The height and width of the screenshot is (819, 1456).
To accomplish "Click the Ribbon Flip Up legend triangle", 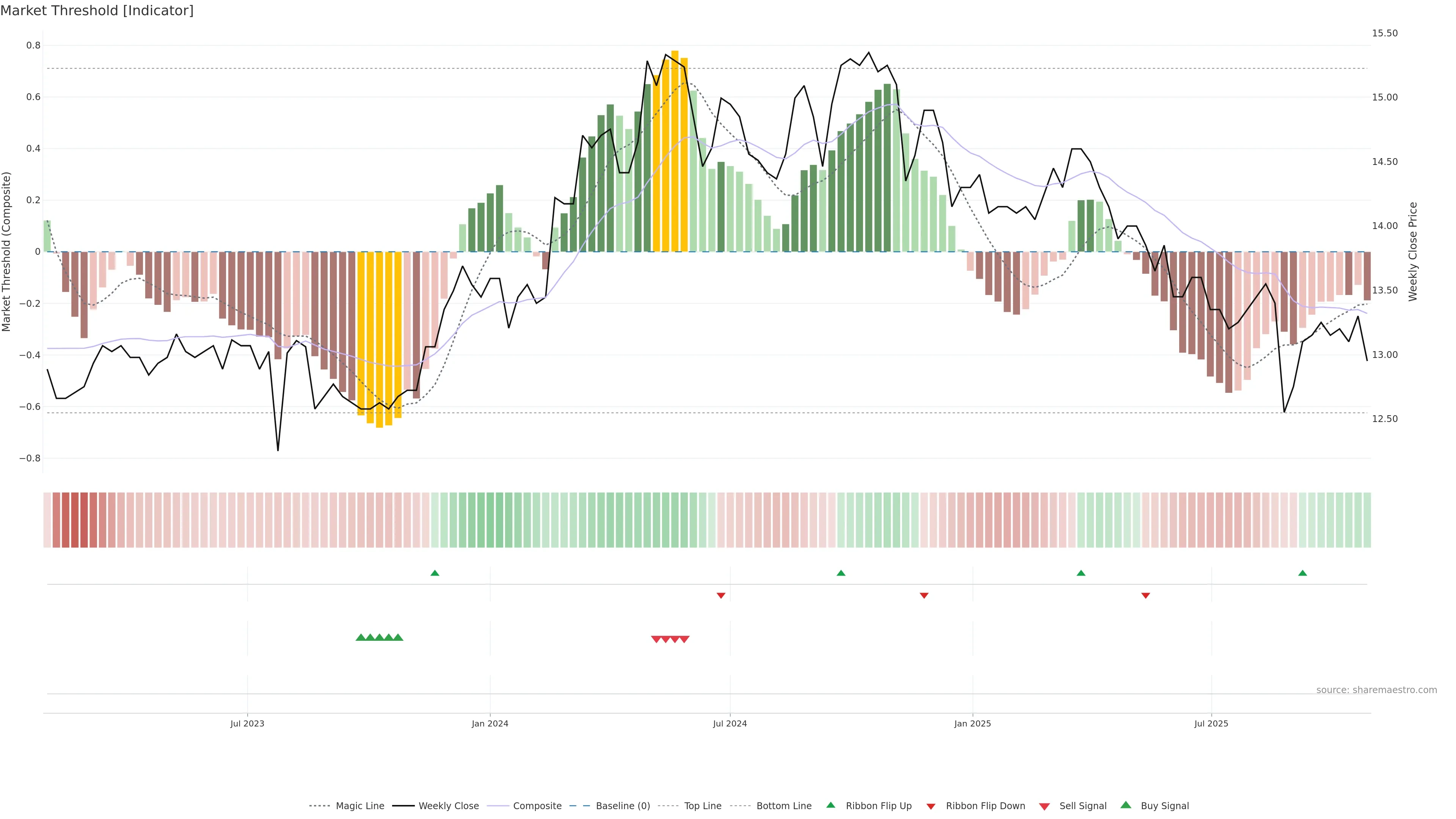I will coord(830,805).
